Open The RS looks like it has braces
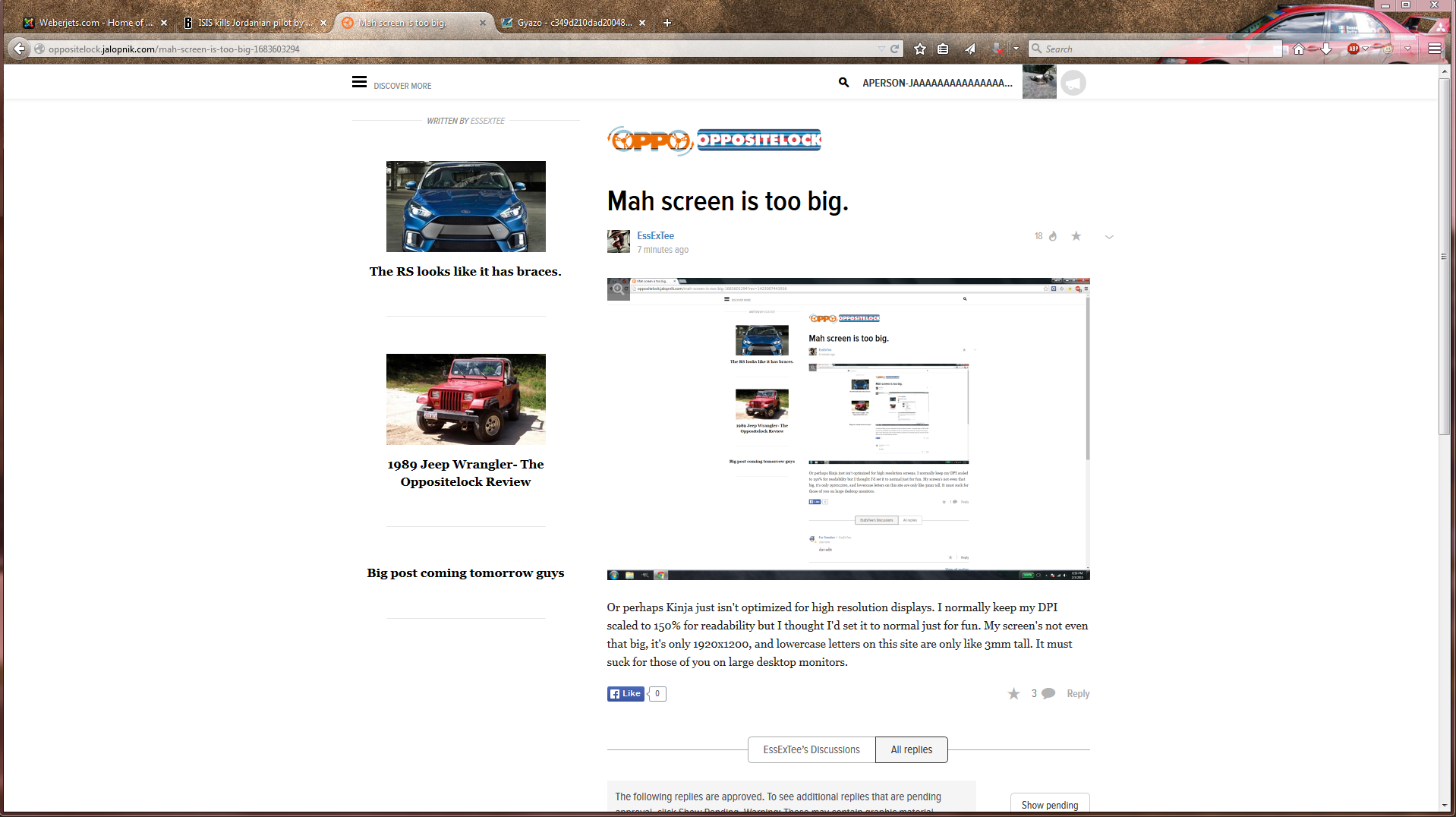The width and height of the screenshot is (1456, 817). [x=465, y=271]
